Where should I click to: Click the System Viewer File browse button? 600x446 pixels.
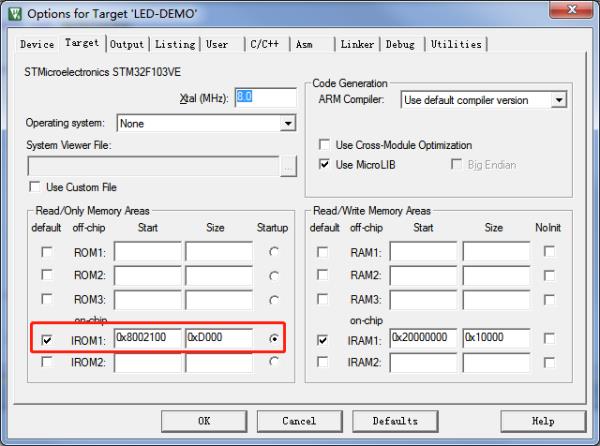point(289,167)
